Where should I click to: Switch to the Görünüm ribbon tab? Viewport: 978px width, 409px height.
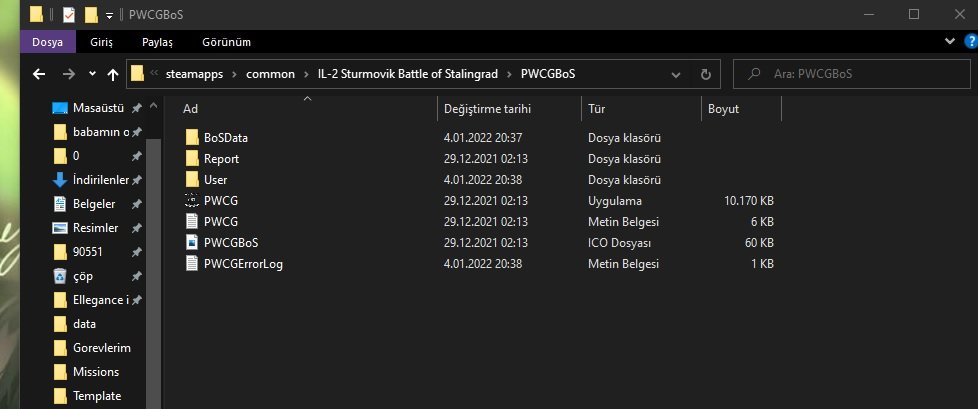tap(226, 42)
